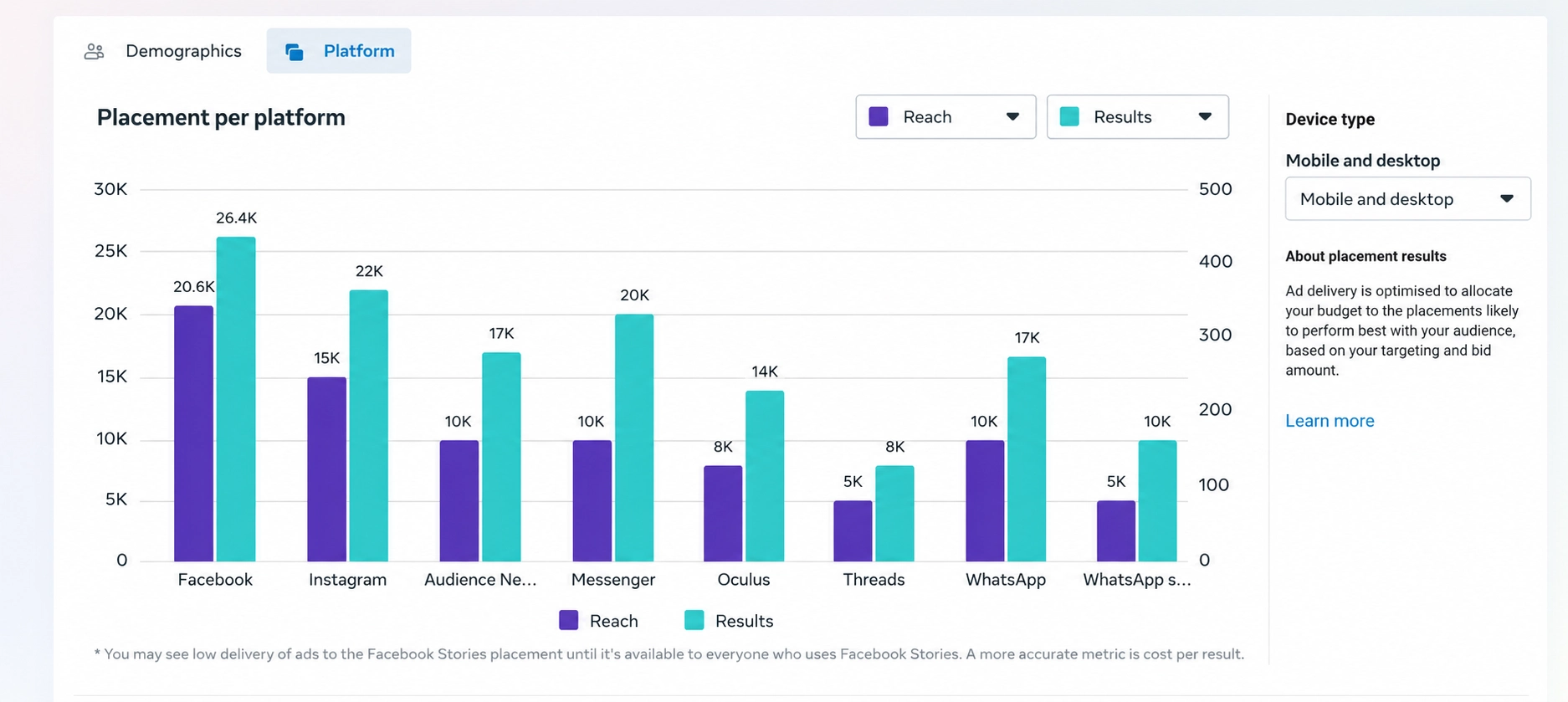
Task: Toggle Results series in chart legend
Action: (728, 620)
